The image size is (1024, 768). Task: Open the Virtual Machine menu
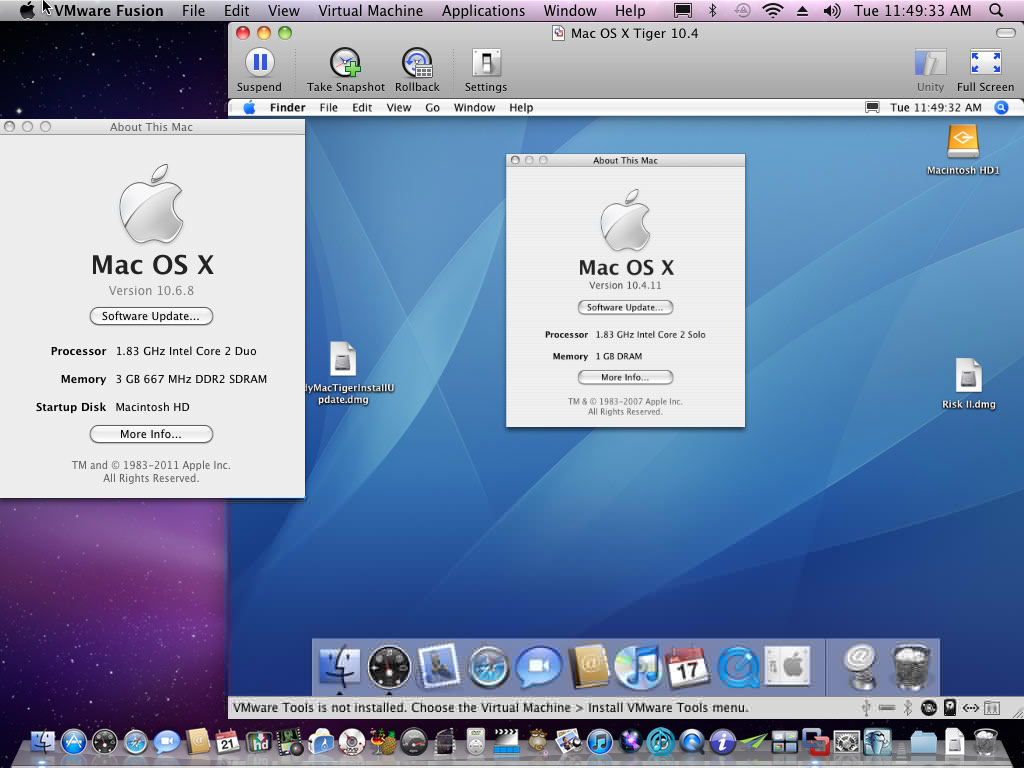click(370, 10)
